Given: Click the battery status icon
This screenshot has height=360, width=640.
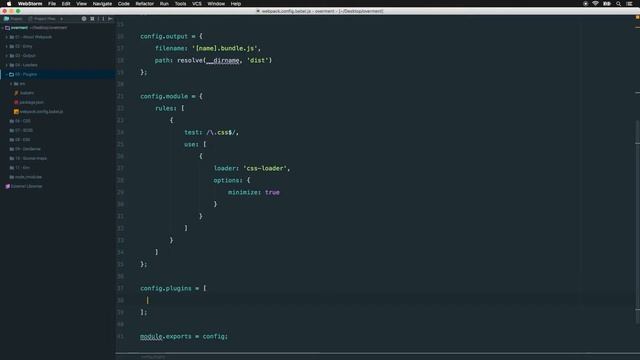Looking at the screenshot, I should 607,4.
